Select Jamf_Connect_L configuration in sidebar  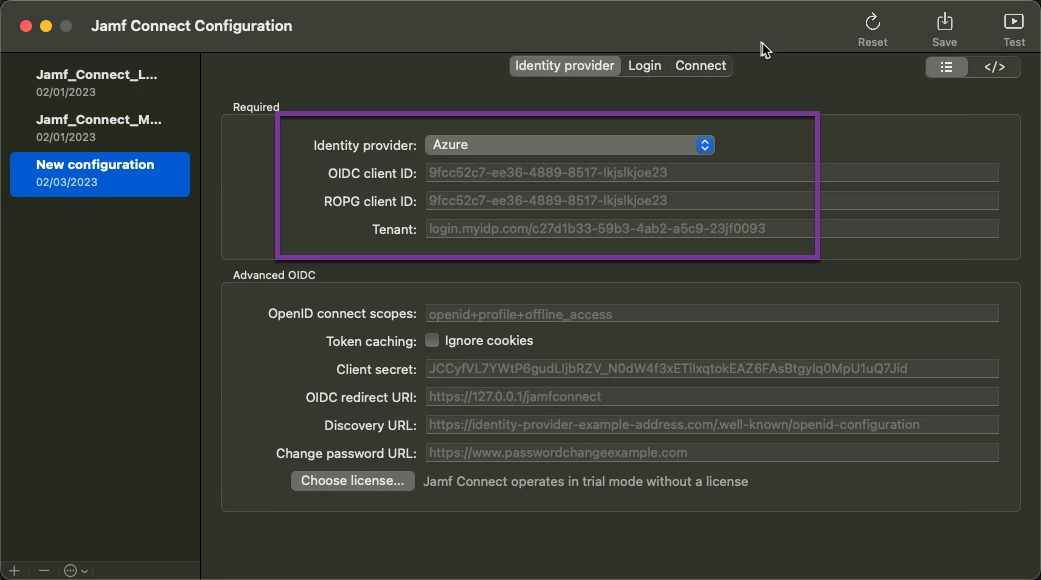pyautogui.click(x=100, y=83)
